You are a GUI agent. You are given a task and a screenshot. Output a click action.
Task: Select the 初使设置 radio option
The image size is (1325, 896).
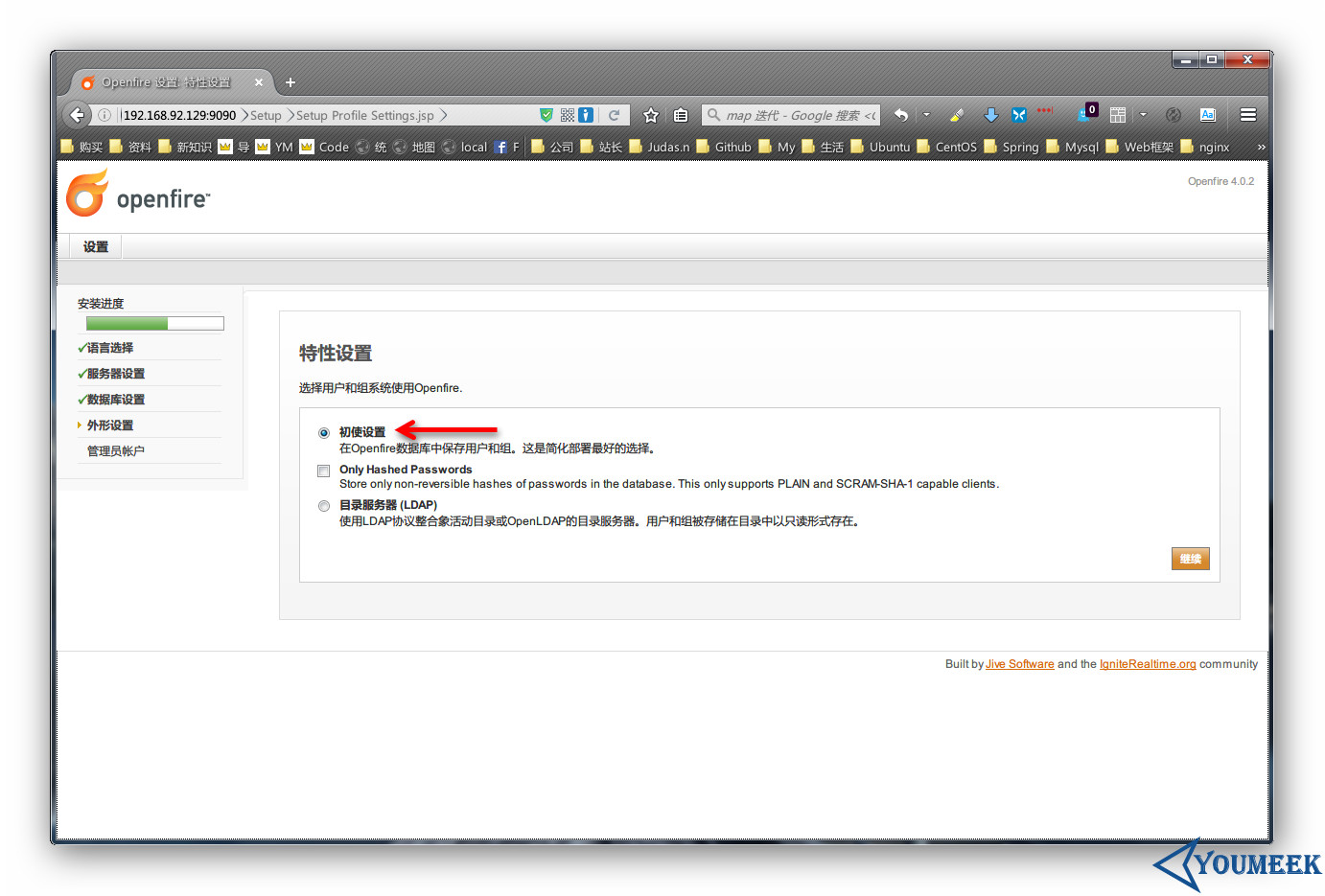pos(324,433)
